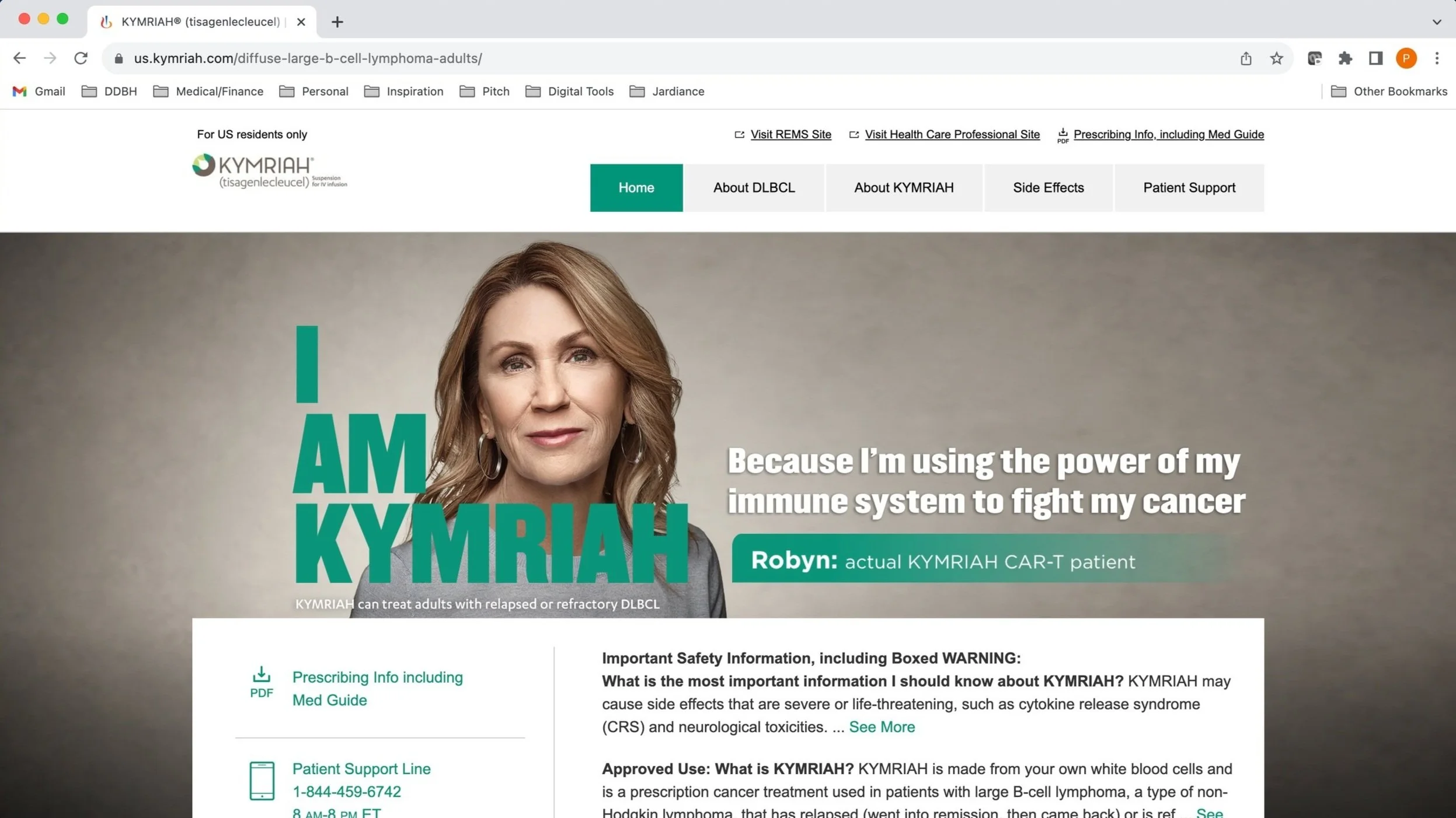This screenshot has height=818, width=1456.
Task: Open Chrome three-dot menu
Action: (1437, 58)
